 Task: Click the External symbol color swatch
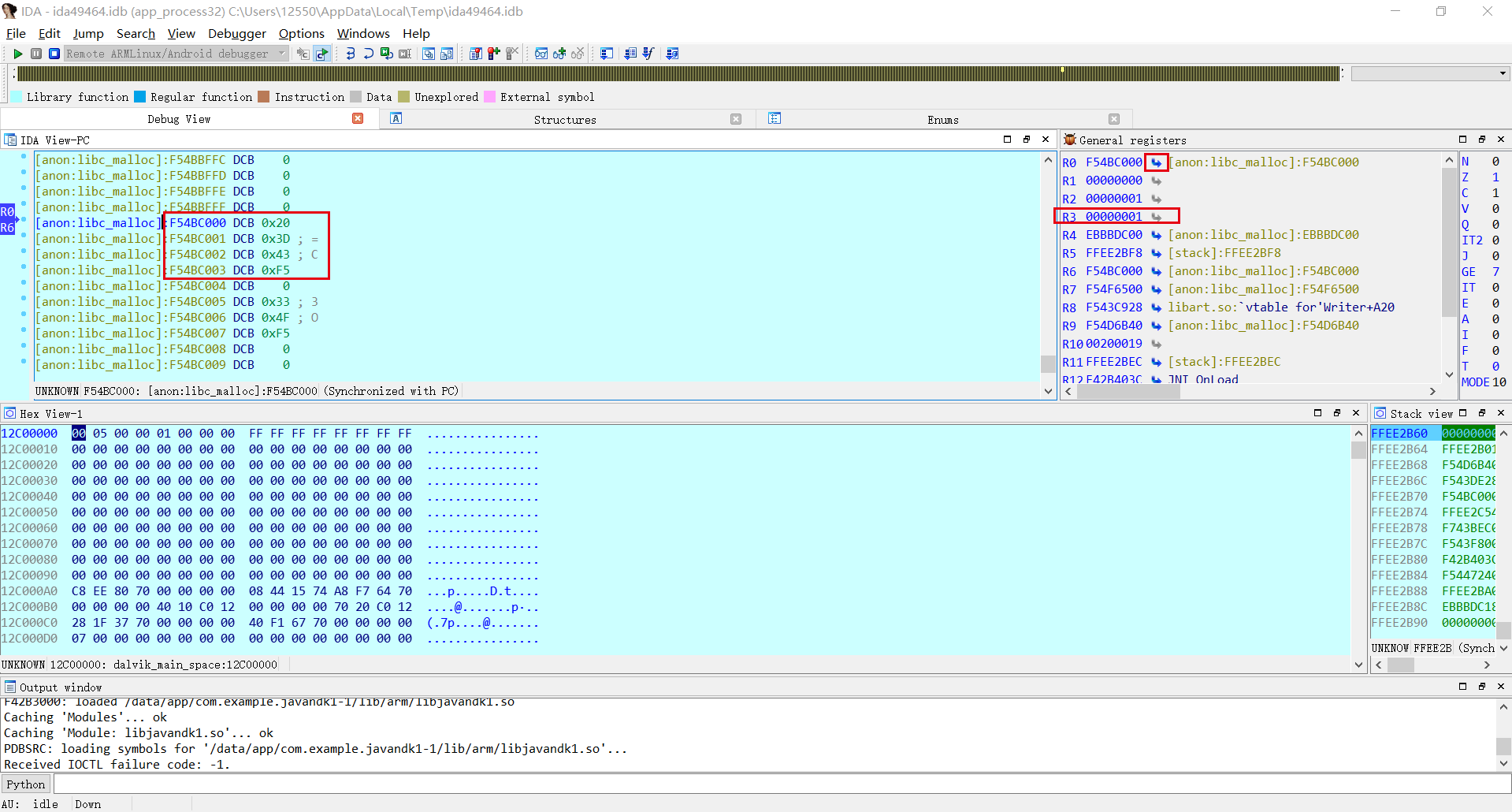489,97
